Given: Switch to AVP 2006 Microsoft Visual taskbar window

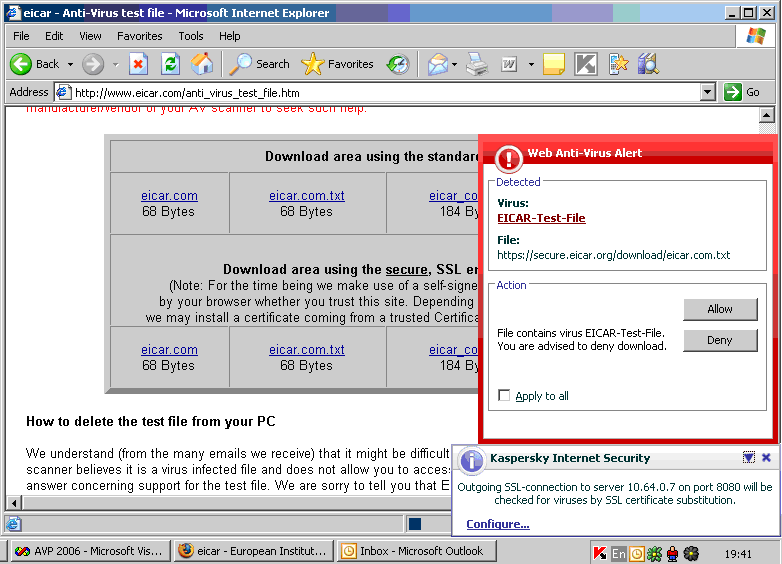Looking at the screenshot, I should [x=89, y=551].
